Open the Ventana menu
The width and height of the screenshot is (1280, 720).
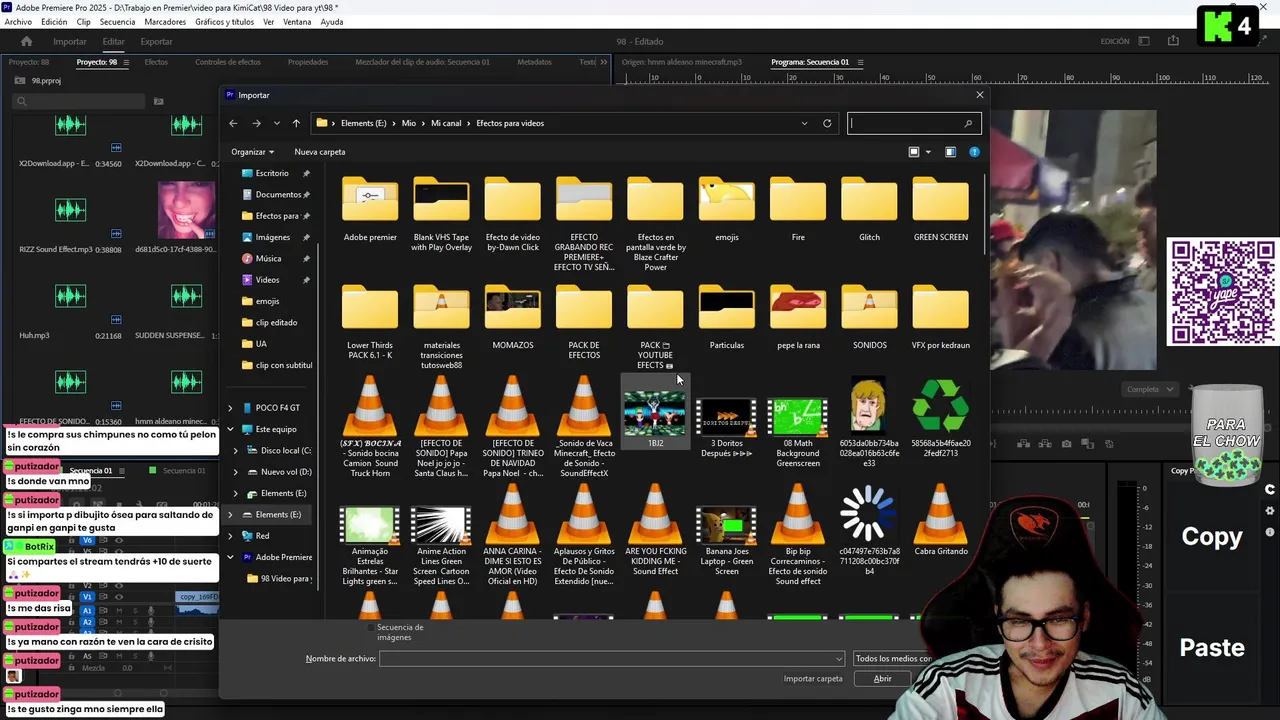tap(297, 22)
